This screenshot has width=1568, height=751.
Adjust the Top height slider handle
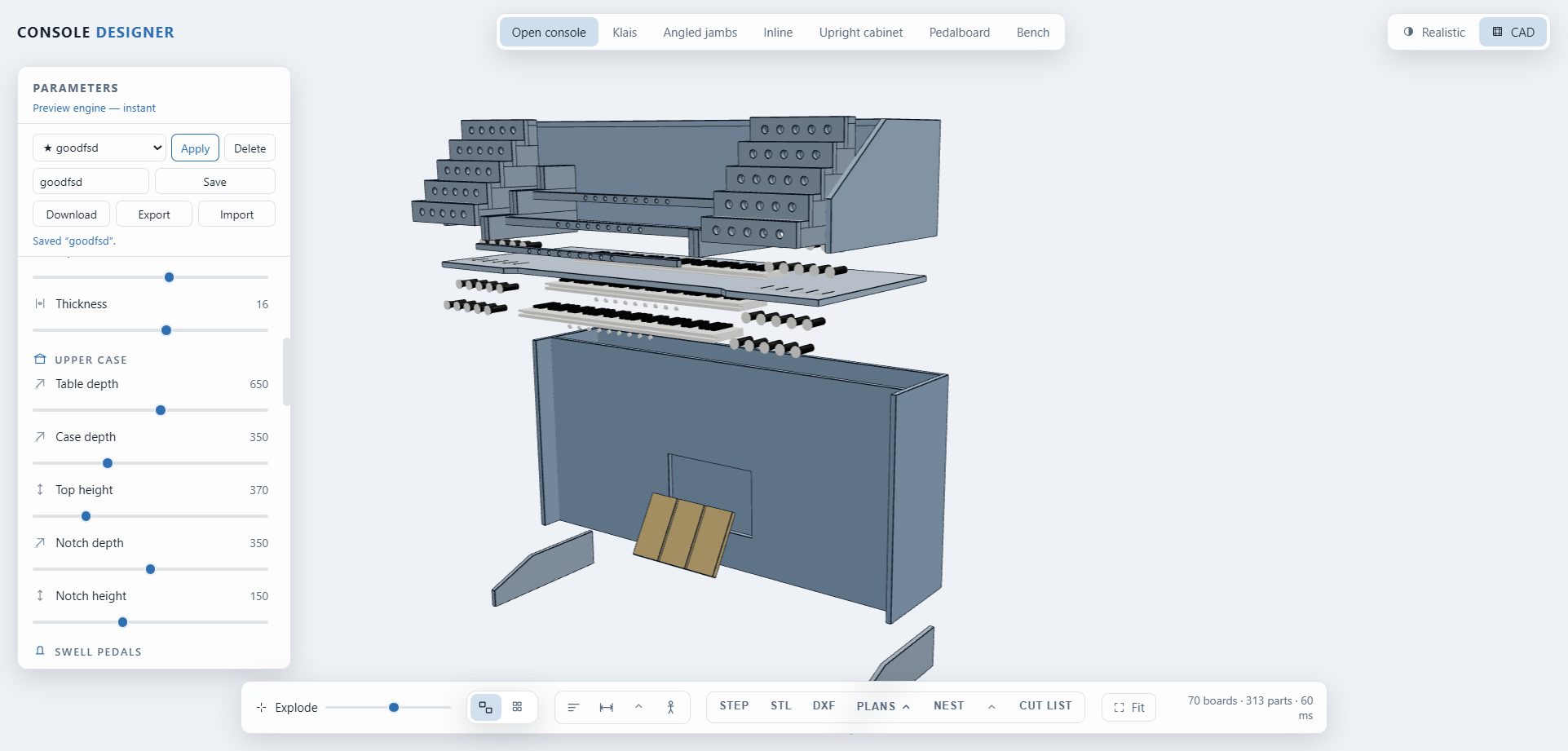click(86, 516)
